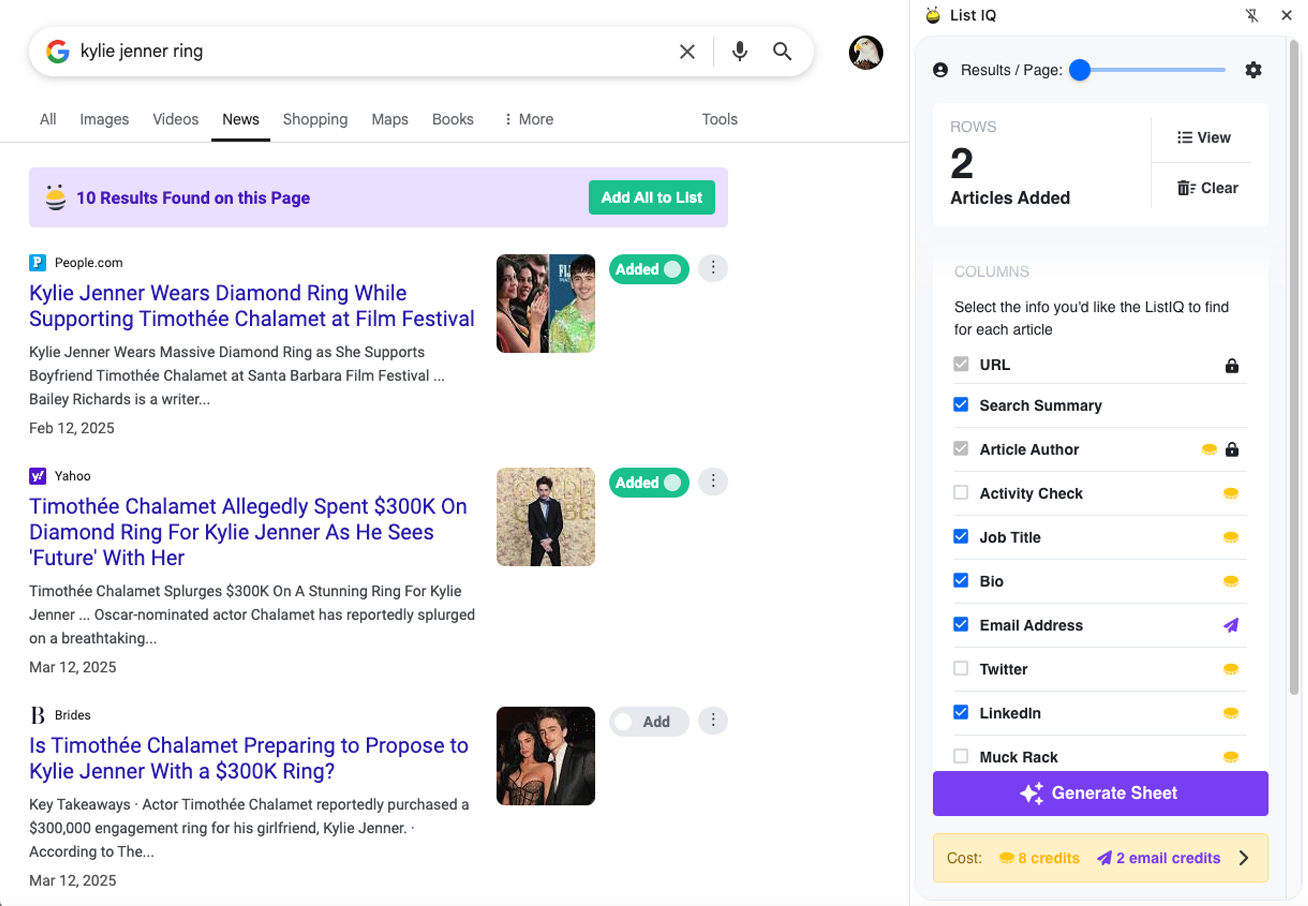Switch to the All tab

click(48, 119)
